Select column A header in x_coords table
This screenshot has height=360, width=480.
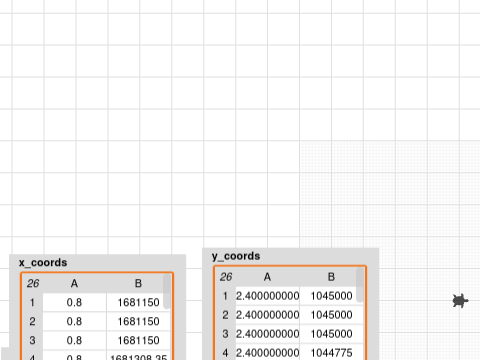tap(74, 284)
